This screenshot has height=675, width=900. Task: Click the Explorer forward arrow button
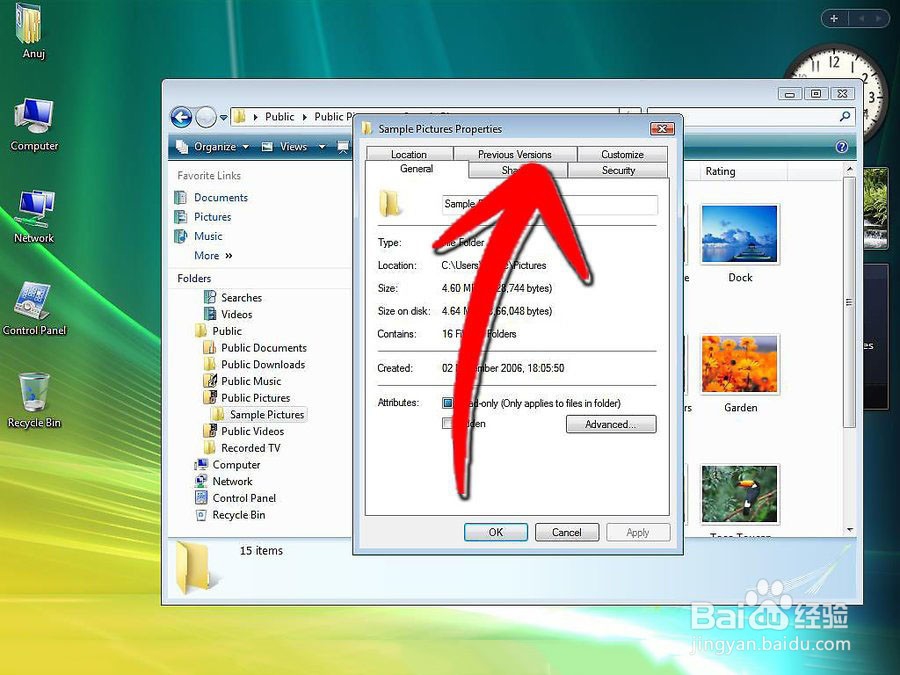(205, 117)
